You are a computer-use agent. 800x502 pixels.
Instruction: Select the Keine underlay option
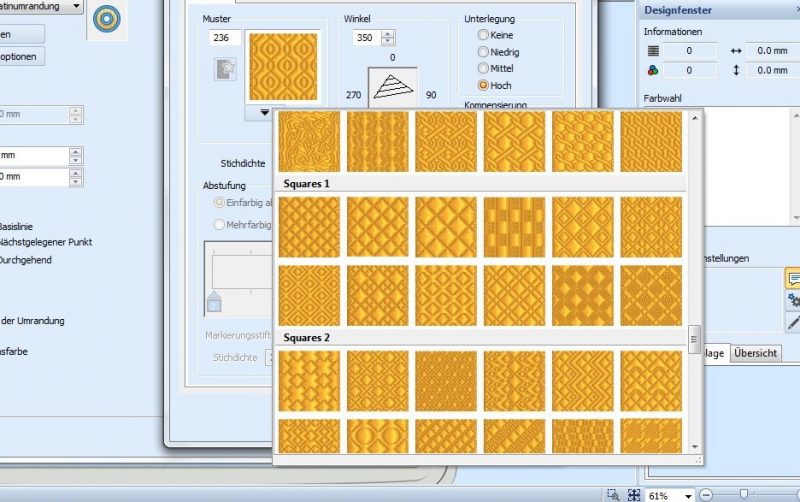[x=483, y=35]
